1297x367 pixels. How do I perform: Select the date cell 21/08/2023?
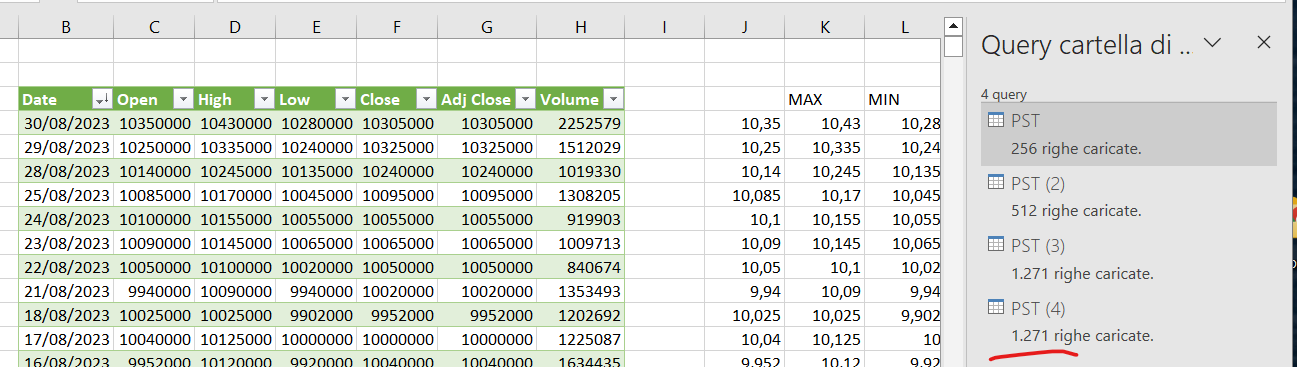66,291
